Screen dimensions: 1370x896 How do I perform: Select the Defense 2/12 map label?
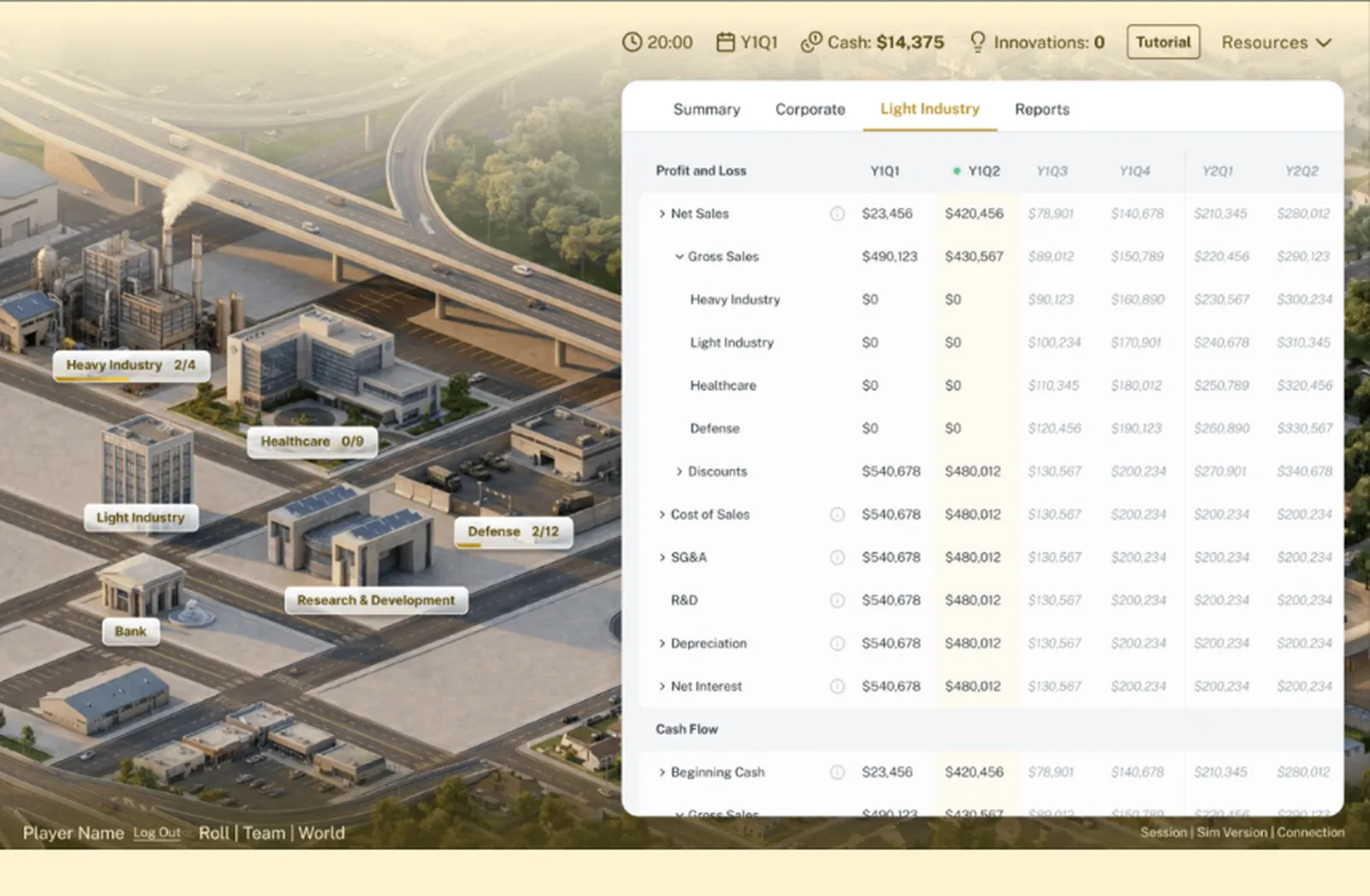513,531
